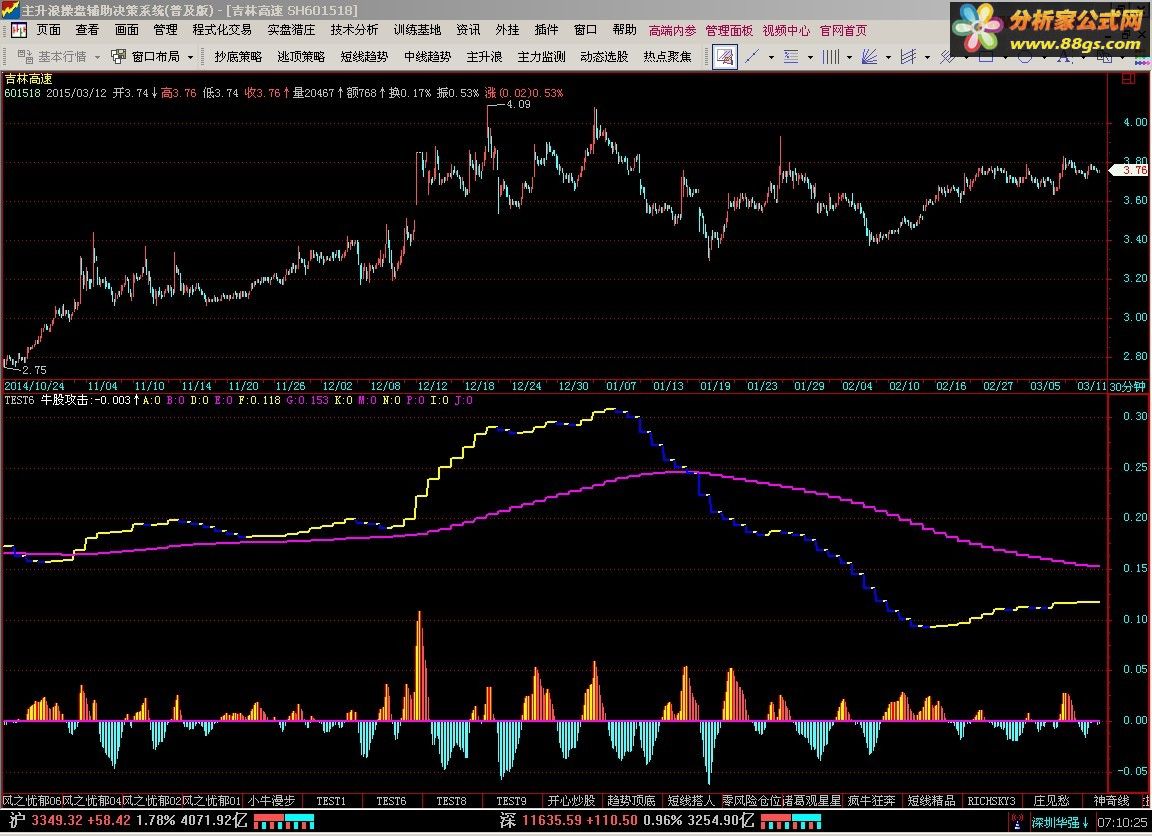Click the signal antenna icon in status bar
The width and height of the screenshot is (1152, 836).
[x=1018, y=821]
